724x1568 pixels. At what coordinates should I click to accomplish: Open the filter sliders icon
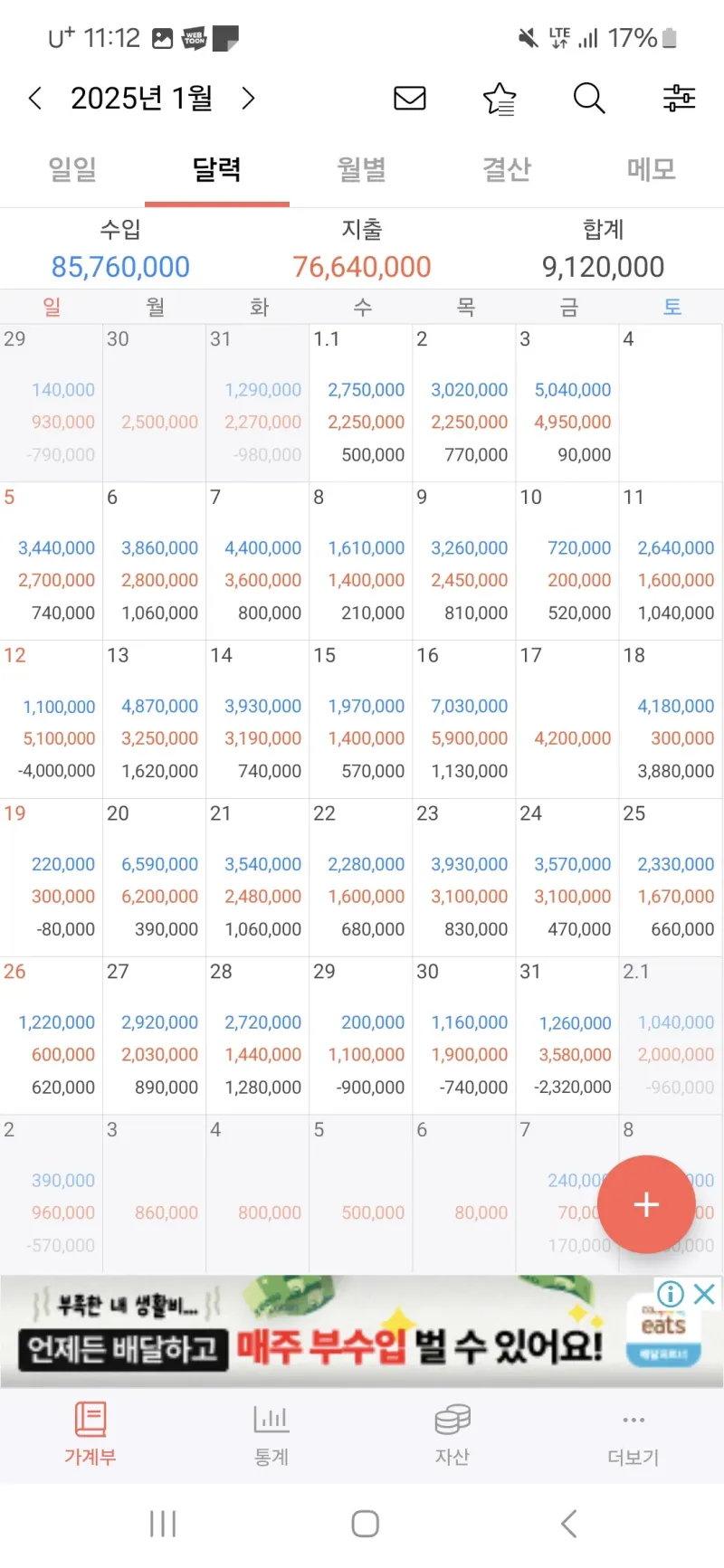pos(679,98)
